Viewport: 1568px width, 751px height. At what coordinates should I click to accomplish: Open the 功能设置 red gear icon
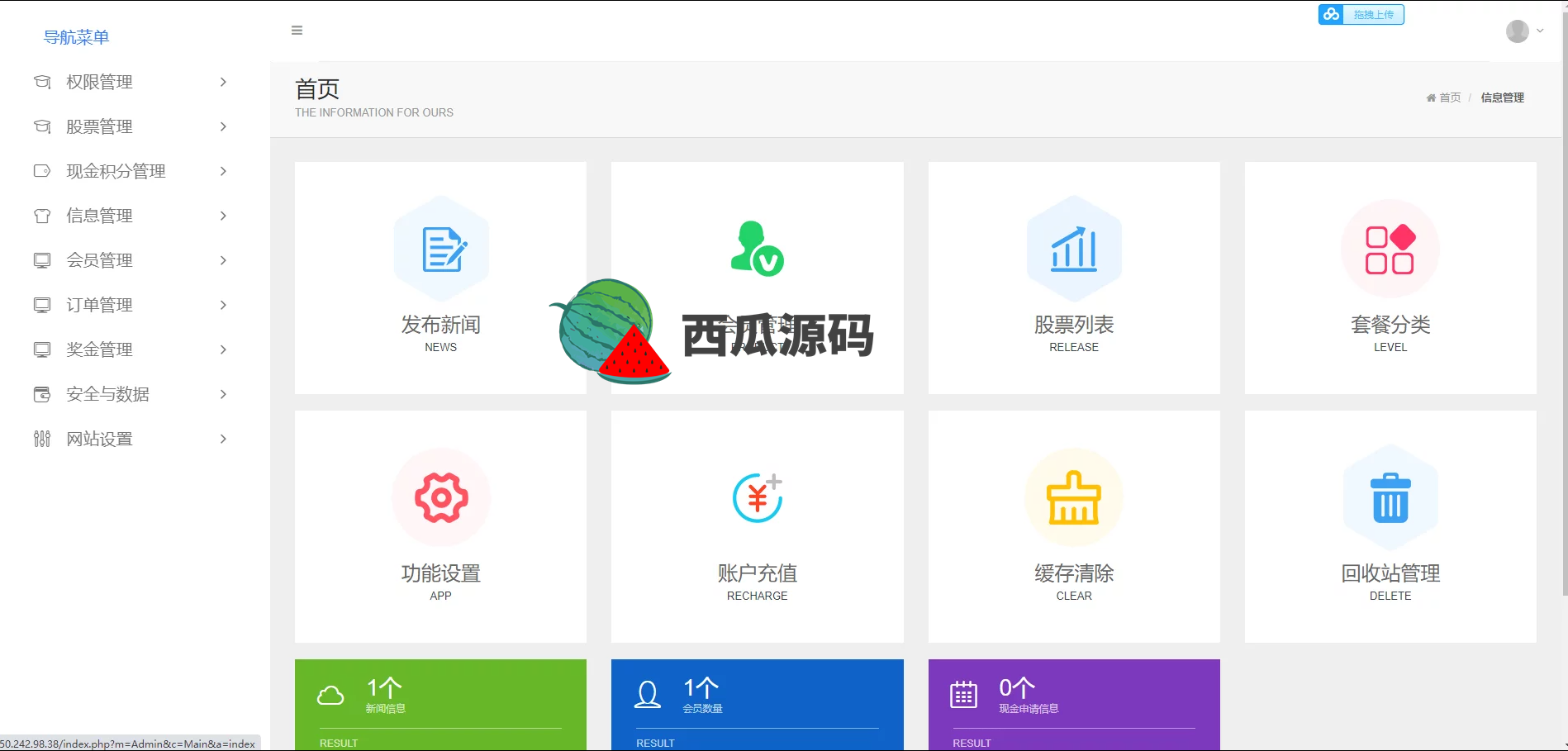[441, 497]
